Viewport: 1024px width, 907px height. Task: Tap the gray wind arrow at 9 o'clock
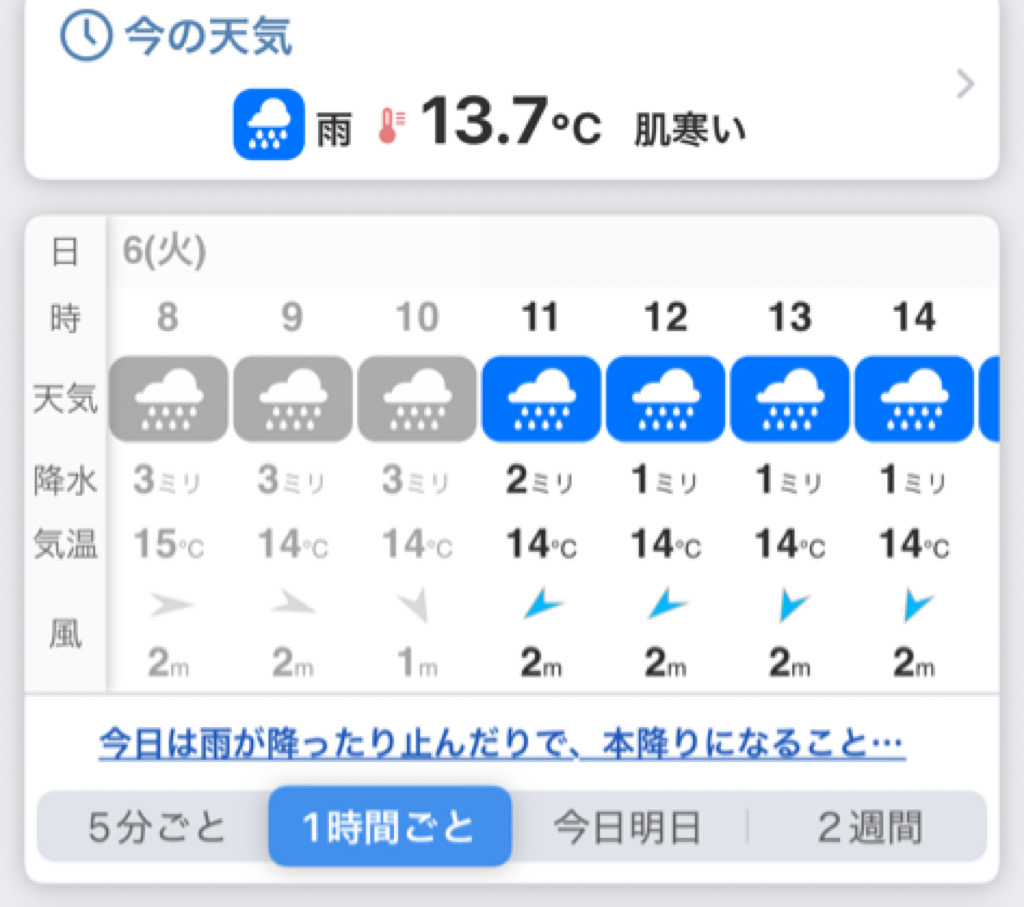point(293,603)
